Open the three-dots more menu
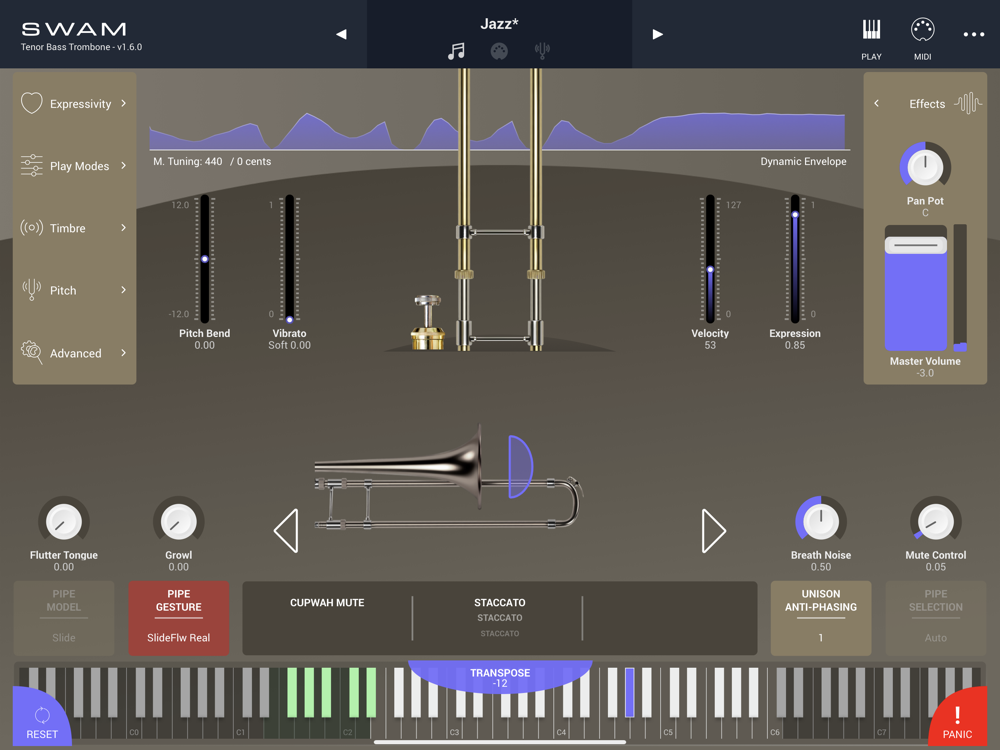Viewport: 1000px width, 750px height. (974, 34)
